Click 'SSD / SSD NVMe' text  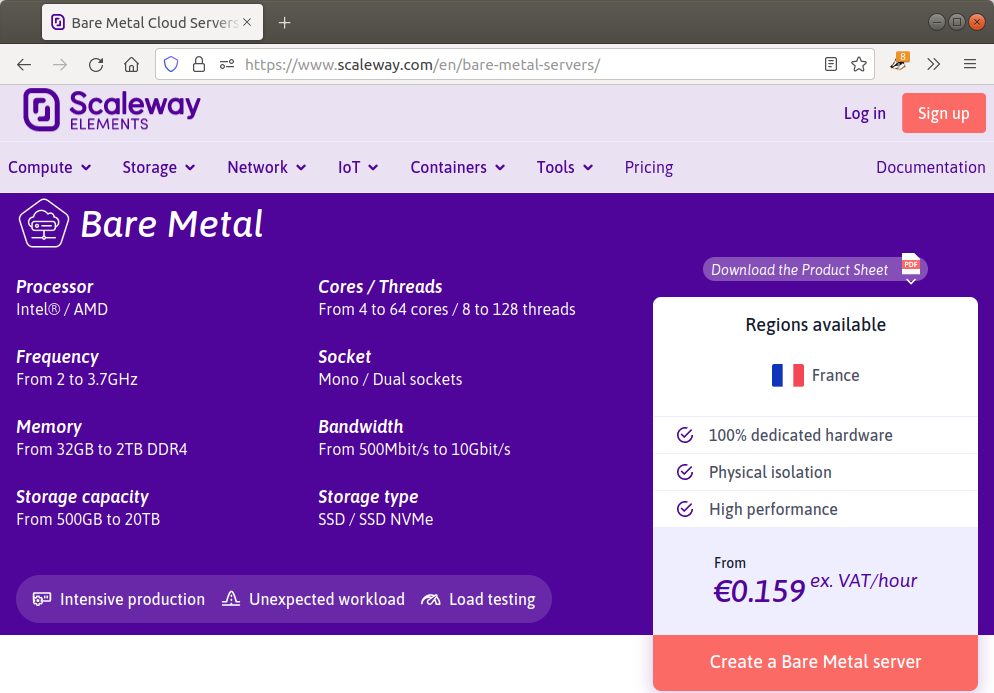coord(375,519)
